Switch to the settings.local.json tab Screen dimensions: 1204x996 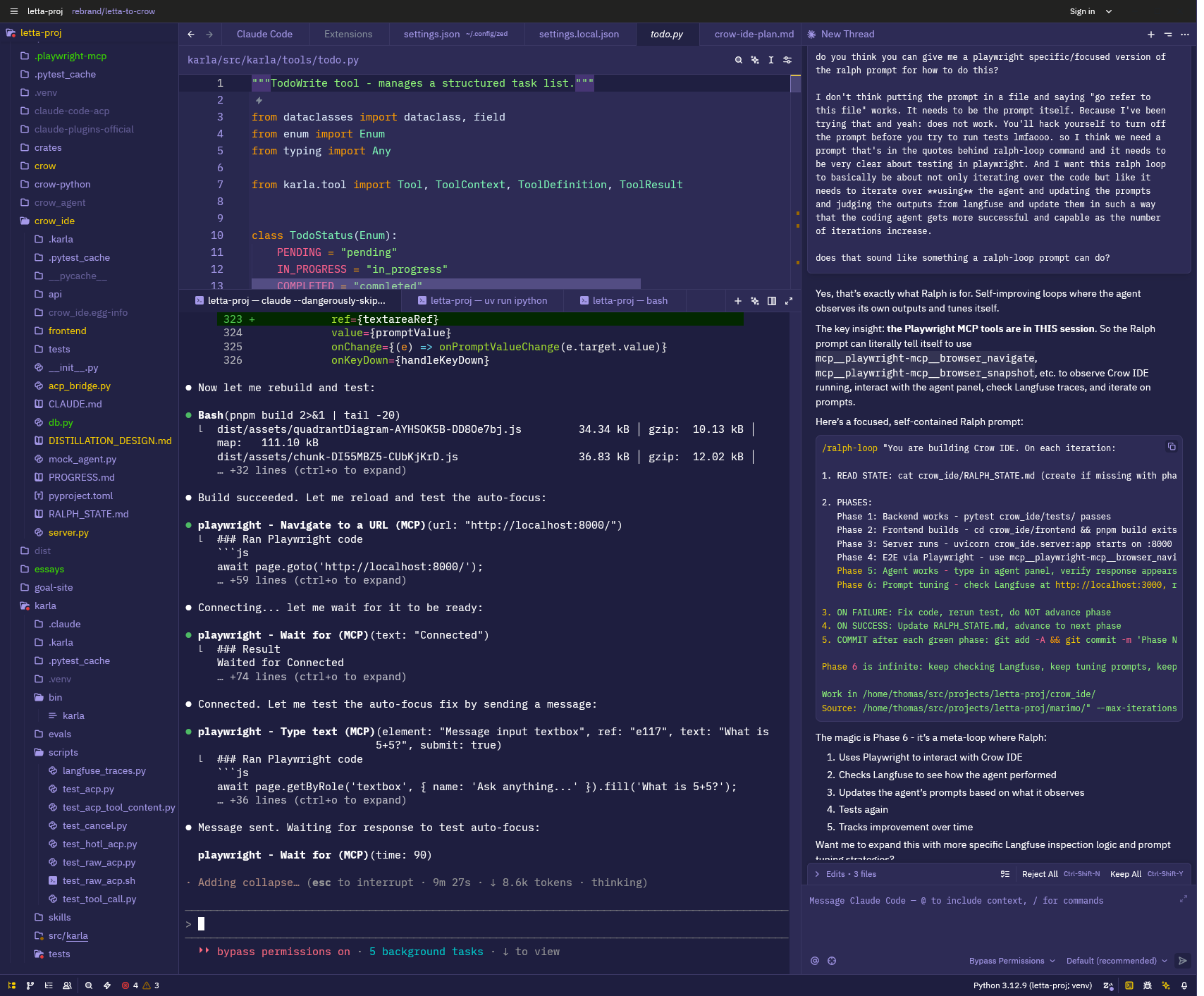pos(579,34)
